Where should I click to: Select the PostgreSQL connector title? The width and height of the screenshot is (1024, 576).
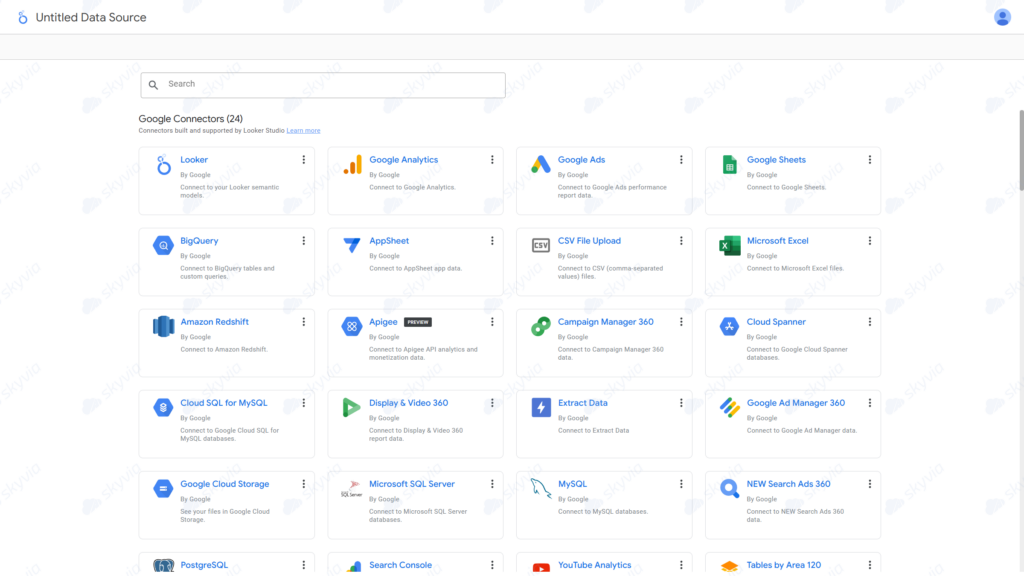(204, 565)
